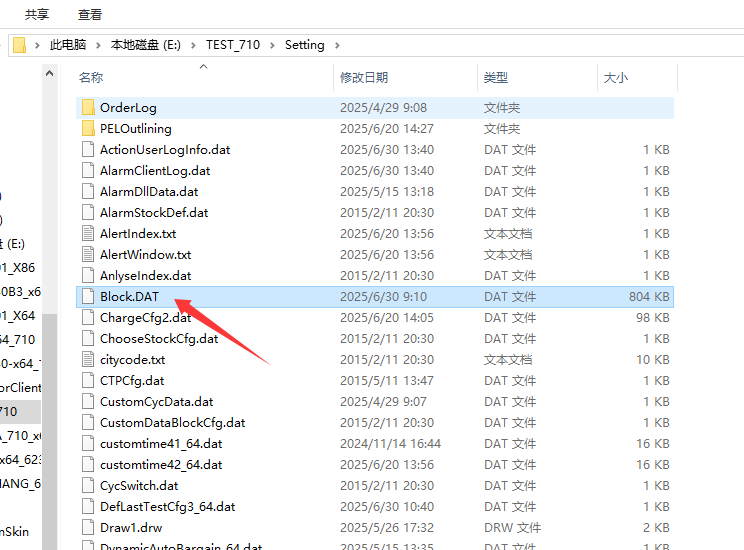
Task: Select the PELOutlining folder icon
Action: [x=88, y=128]
